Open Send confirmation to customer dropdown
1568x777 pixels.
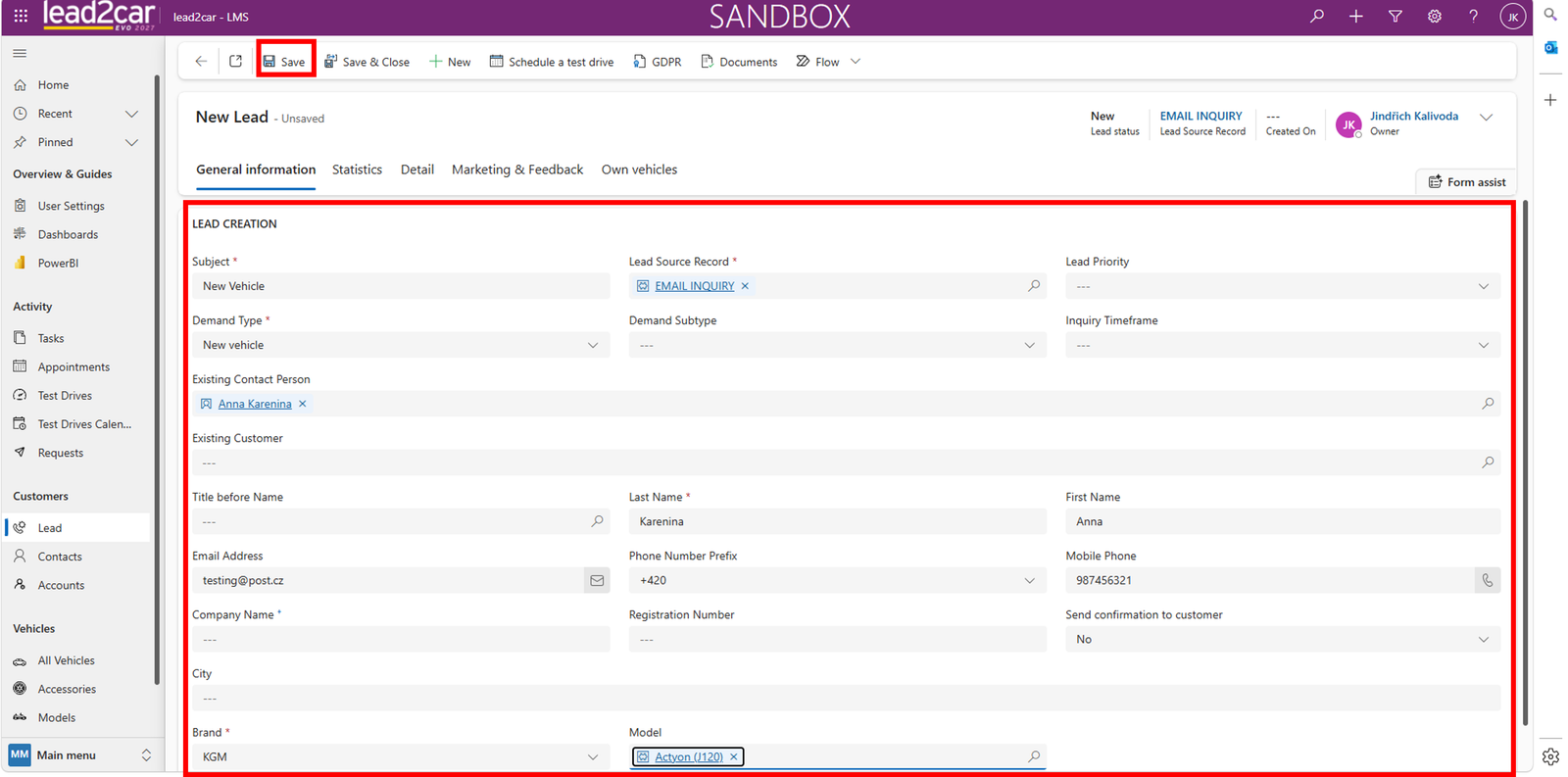point(1283,639)
